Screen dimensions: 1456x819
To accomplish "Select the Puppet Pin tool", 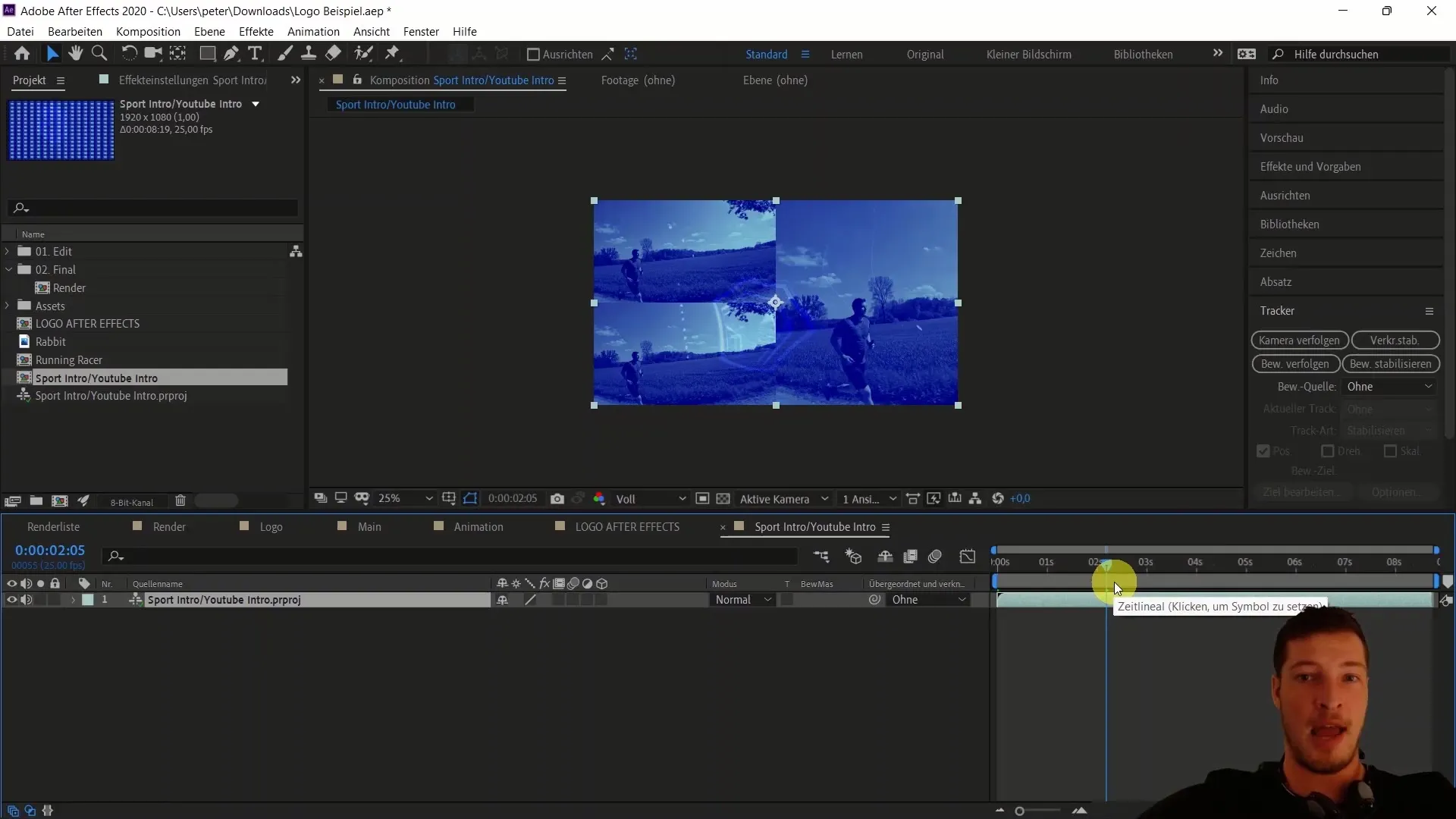I will [392, 54].
